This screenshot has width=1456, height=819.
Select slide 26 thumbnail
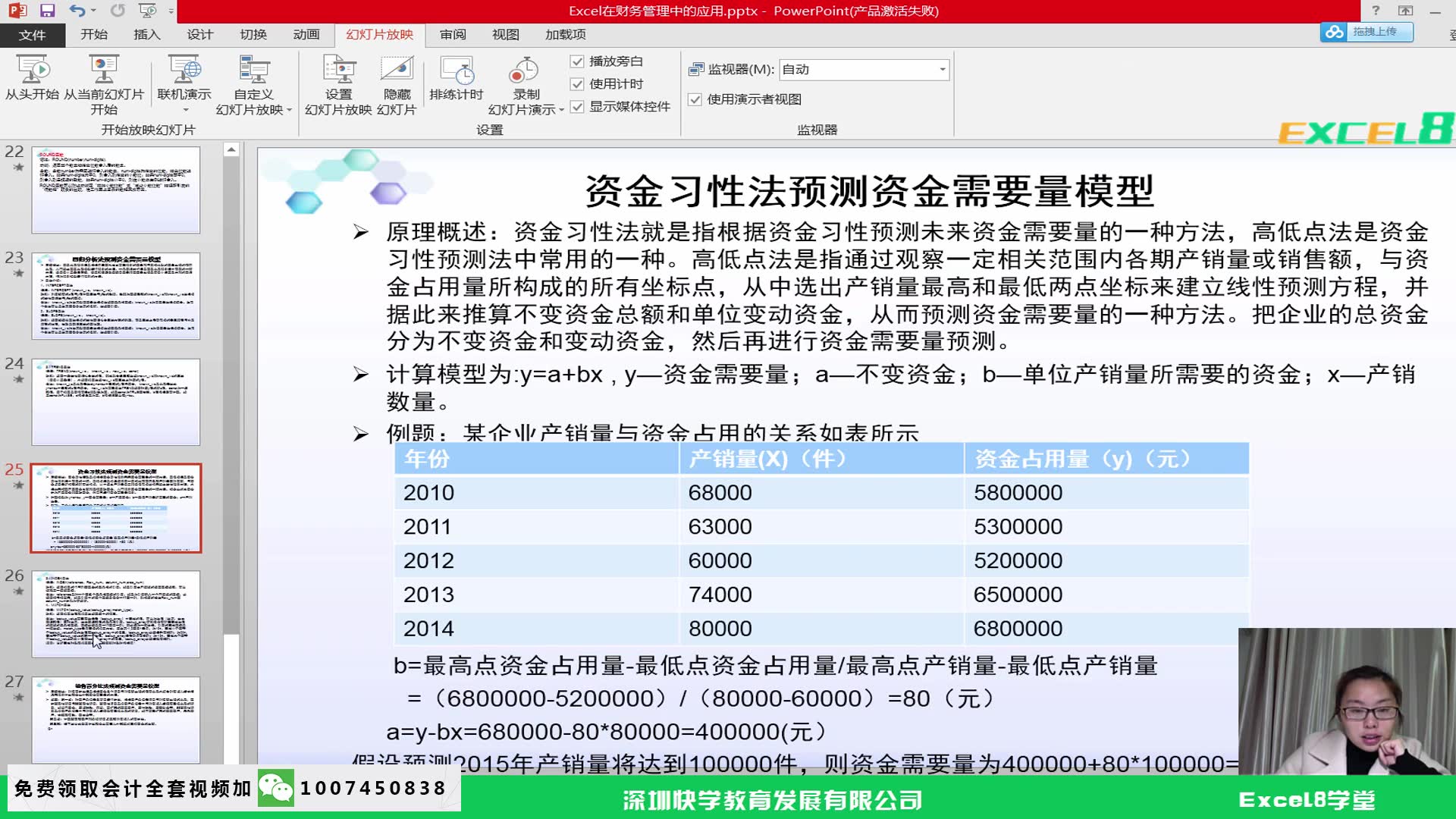click(x=114, y=613)
